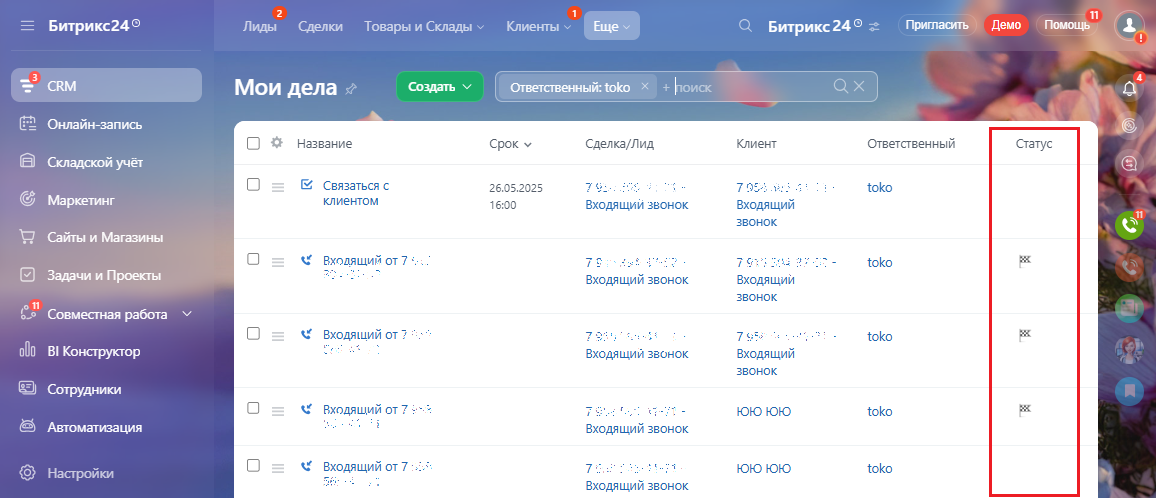Click the magnifier search icon in top bar
Image resolution: width=1156 pixels, height=498 pixels.
coord(745,26)
